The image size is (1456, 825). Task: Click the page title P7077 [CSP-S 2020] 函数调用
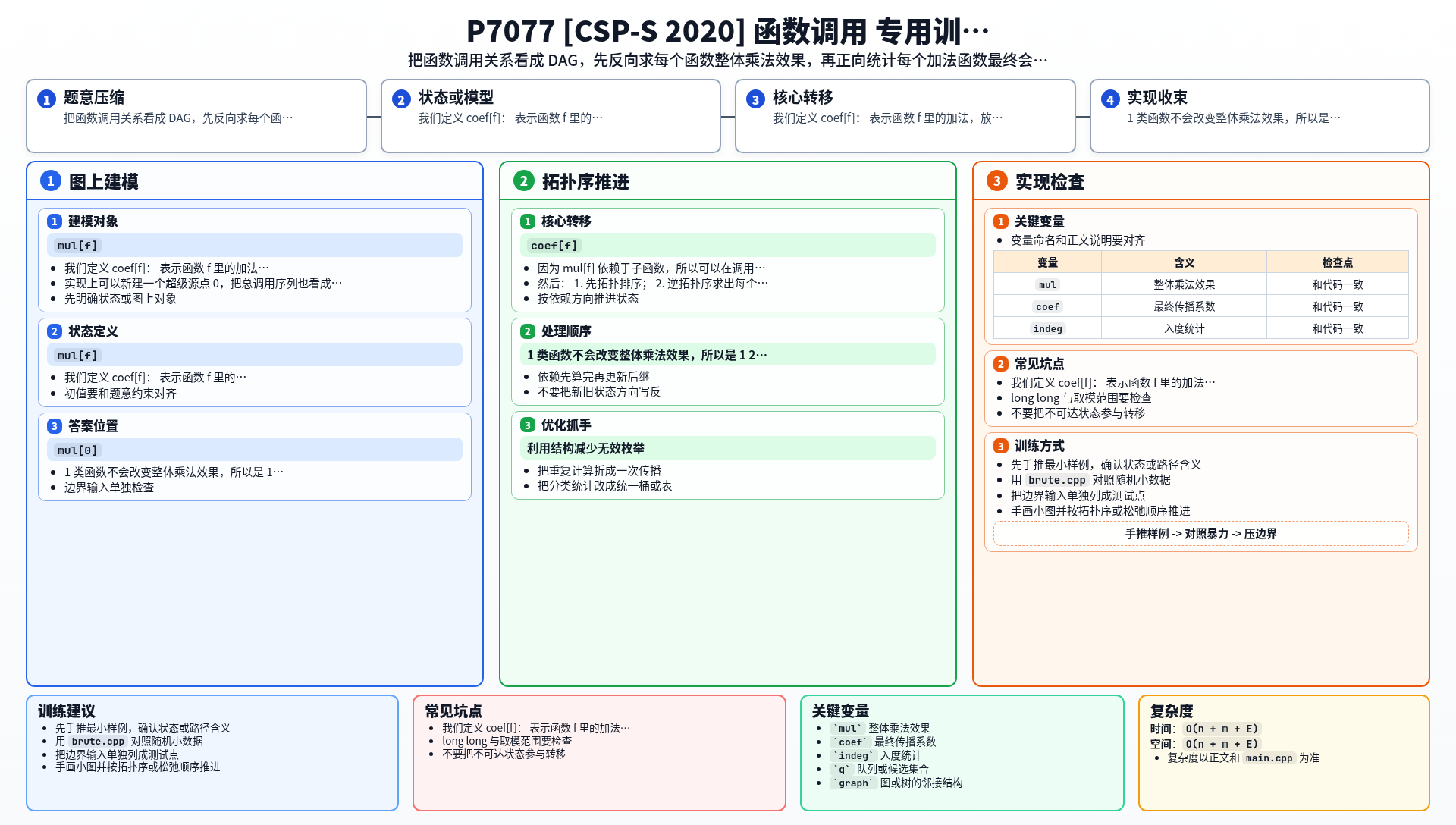click(728, 32)
